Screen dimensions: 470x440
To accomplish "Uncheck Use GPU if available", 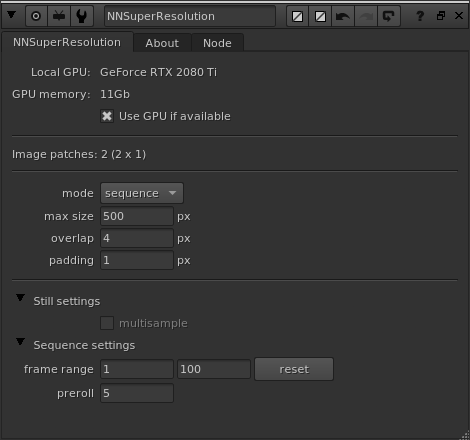I will 107,116.
